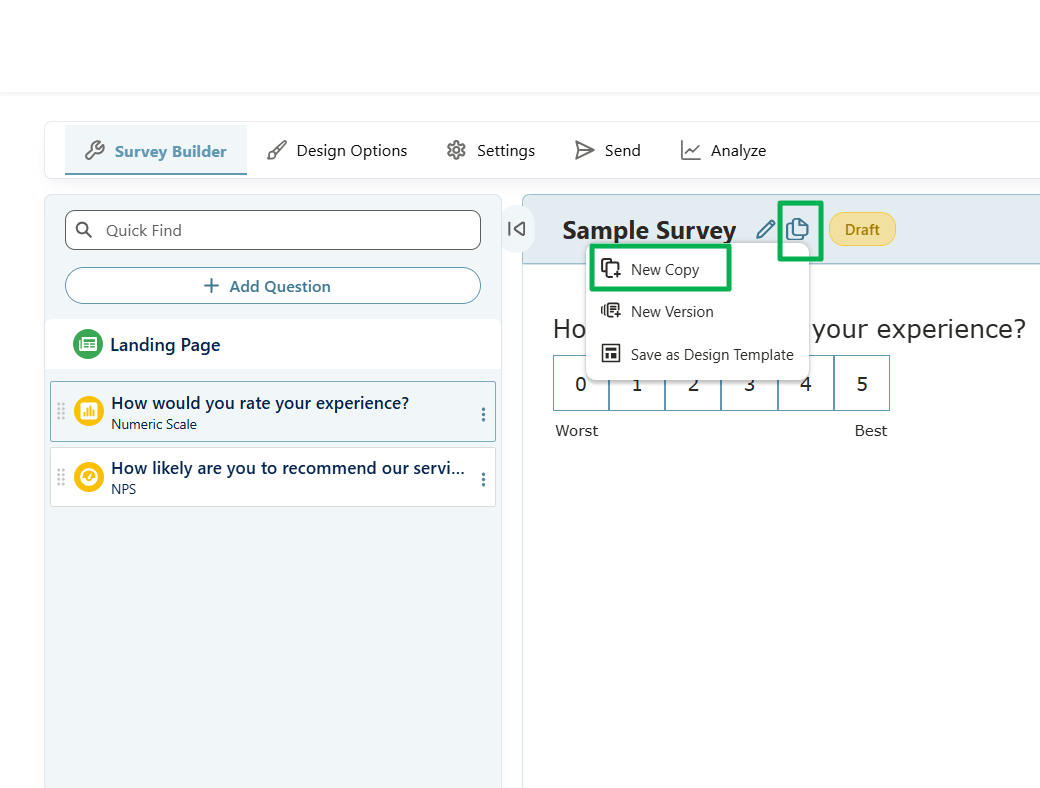Collapse the left question panel
This screenshot has height=788, width=1040.
(x=516, y=229)
